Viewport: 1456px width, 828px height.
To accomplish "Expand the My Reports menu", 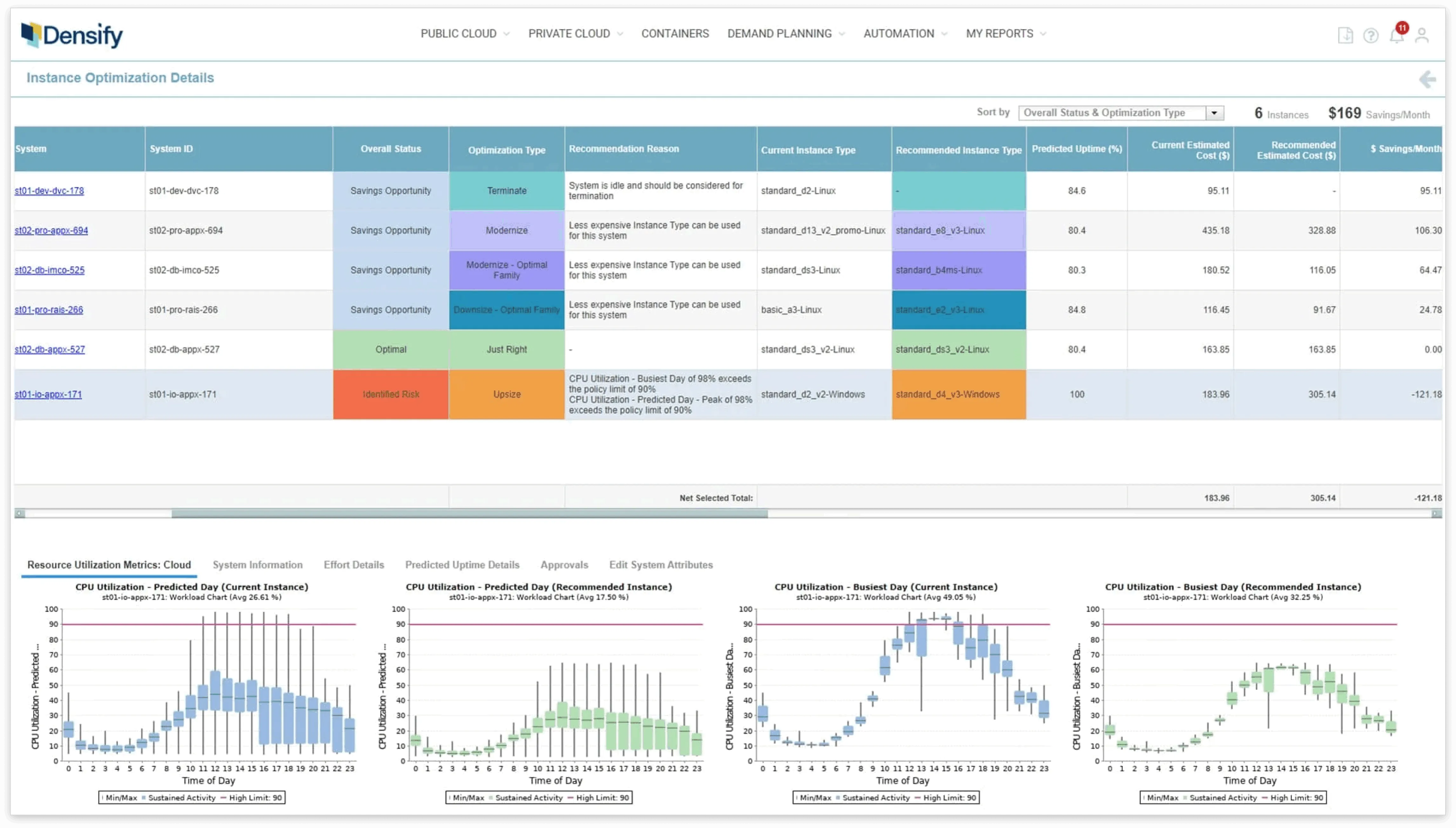I will pyautogui.click(x=1005, y=34).
